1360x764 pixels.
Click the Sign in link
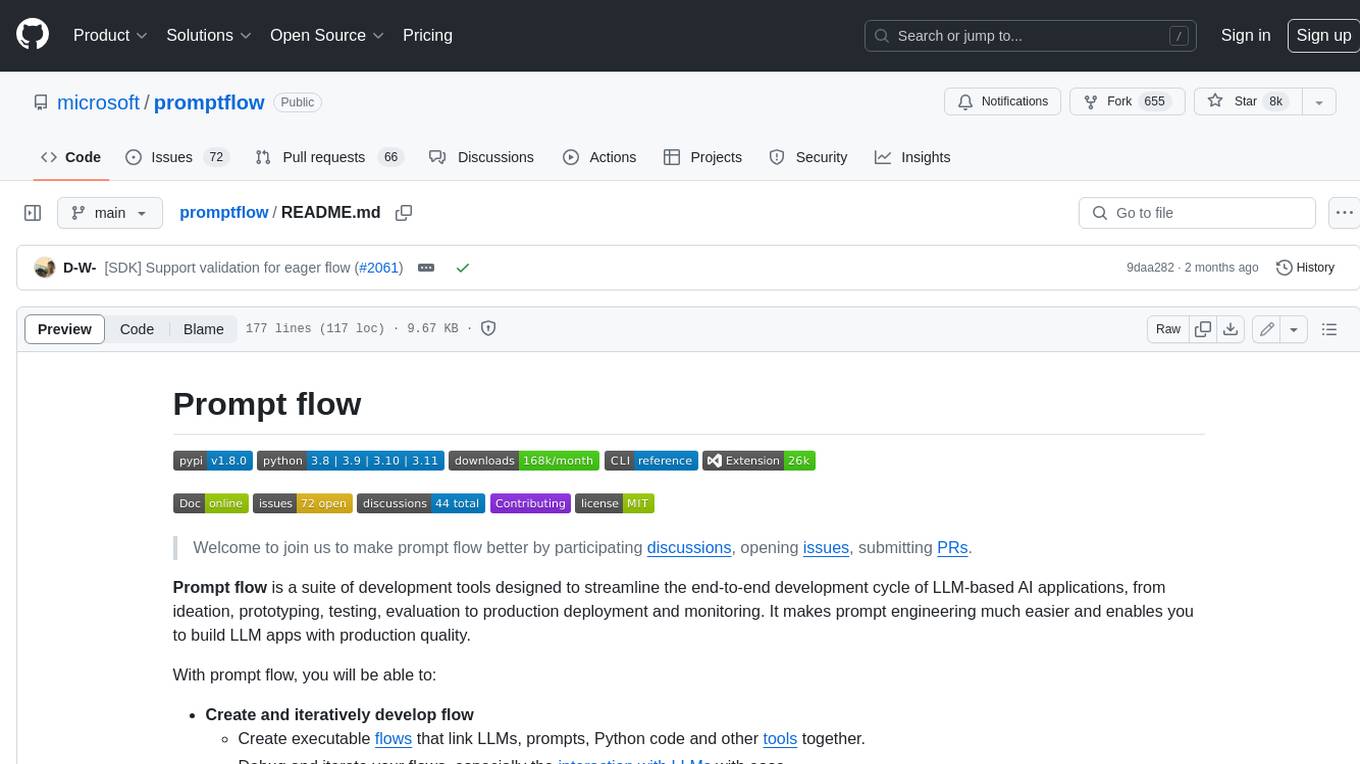pyautogui.click(x=1245, y=35)
